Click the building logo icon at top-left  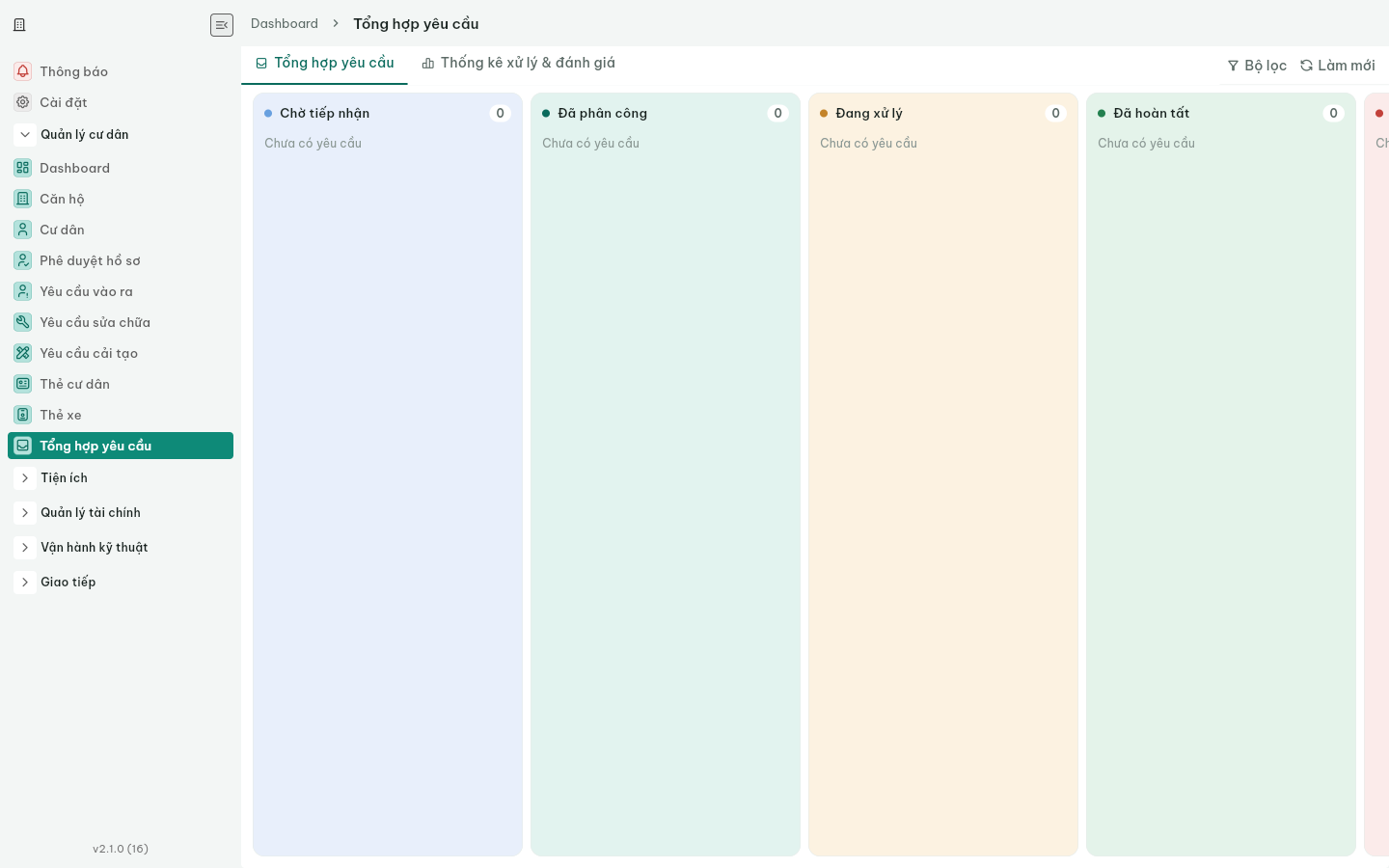tap(19, 25)
